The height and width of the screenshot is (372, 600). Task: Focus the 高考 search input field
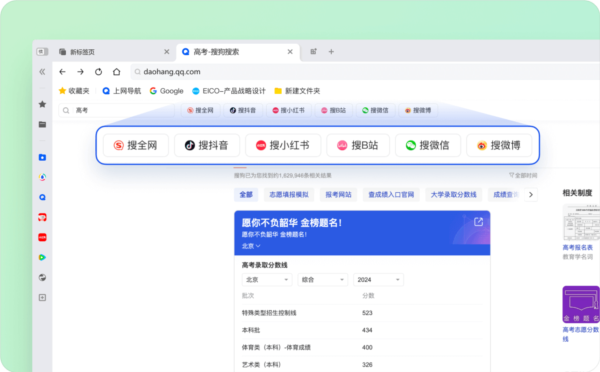pos(116,110)
